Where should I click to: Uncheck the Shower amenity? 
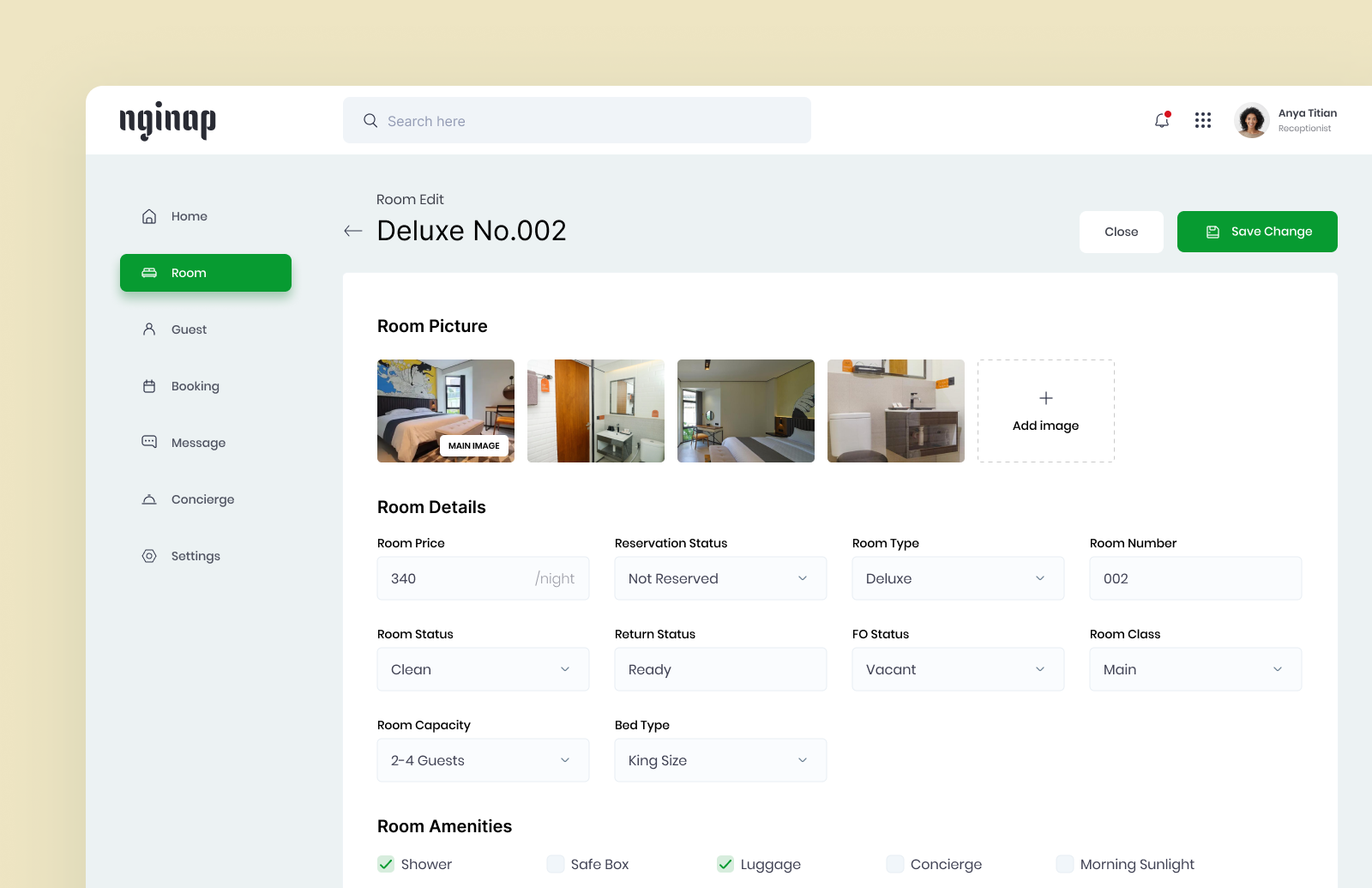pos(385,864)
